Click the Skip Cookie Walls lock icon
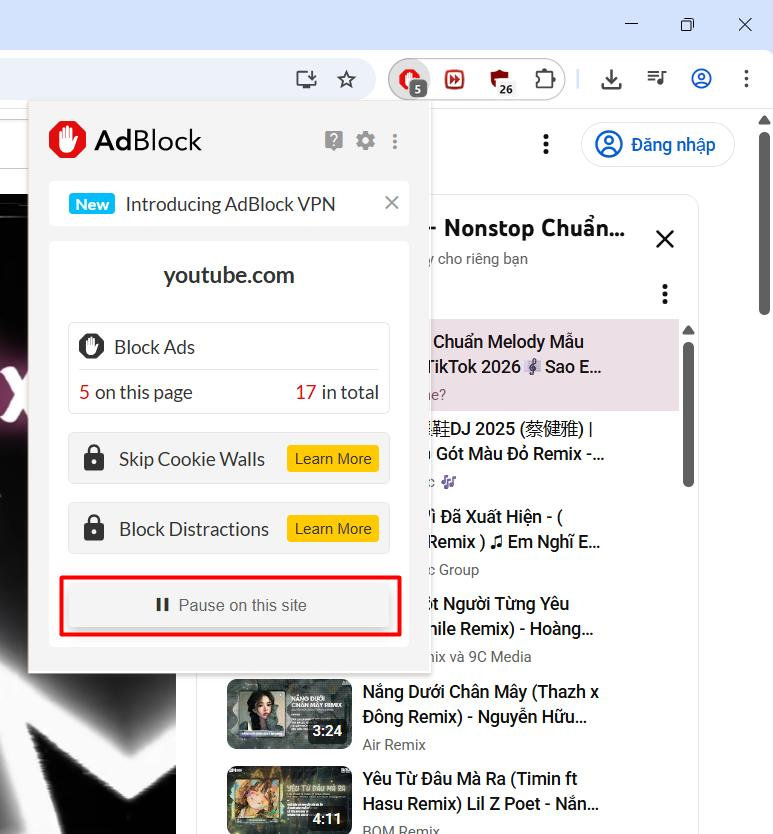Viewport: 773px width, 834px height. pos(94,457)
